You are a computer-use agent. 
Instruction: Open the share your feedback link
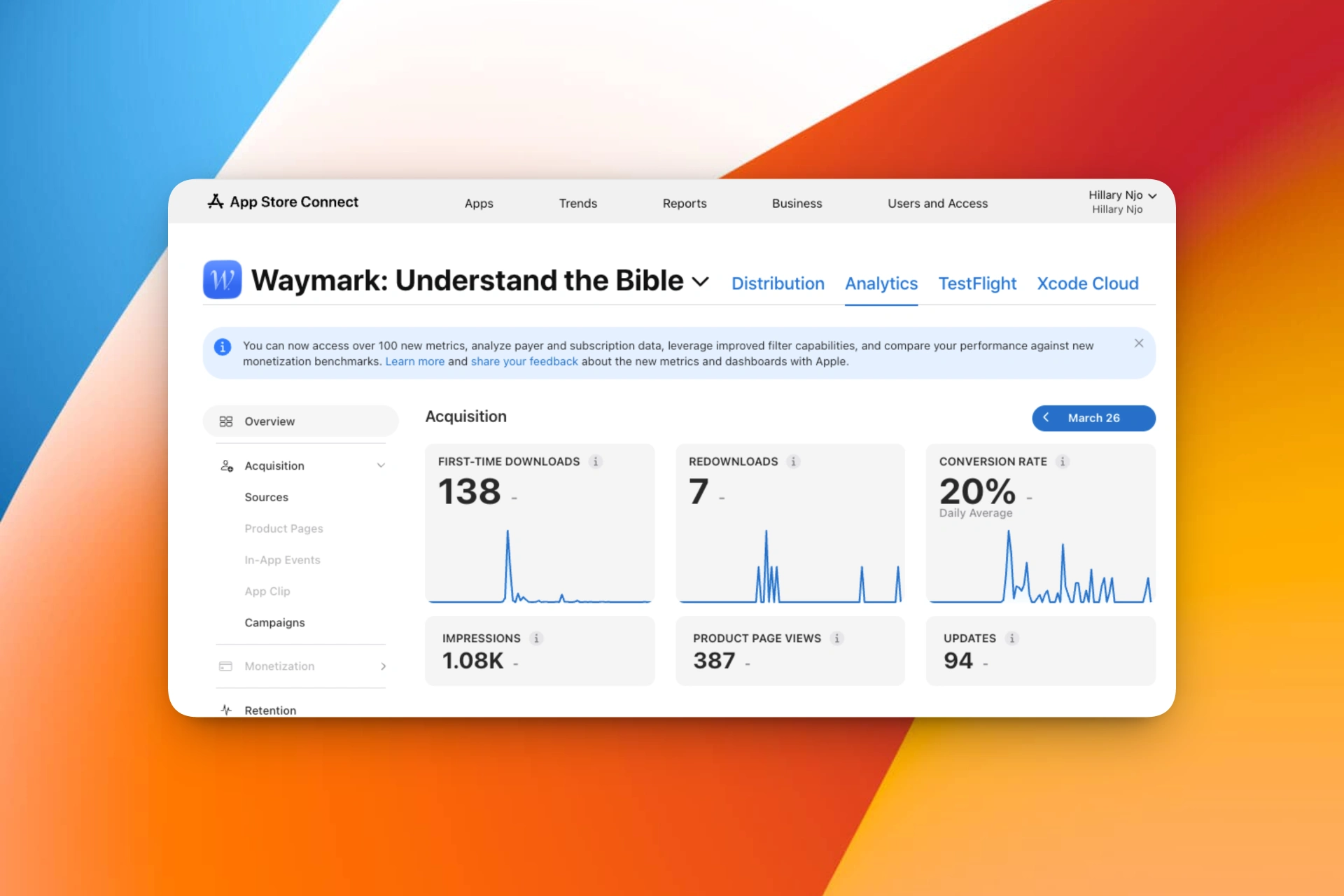(524, 362)
